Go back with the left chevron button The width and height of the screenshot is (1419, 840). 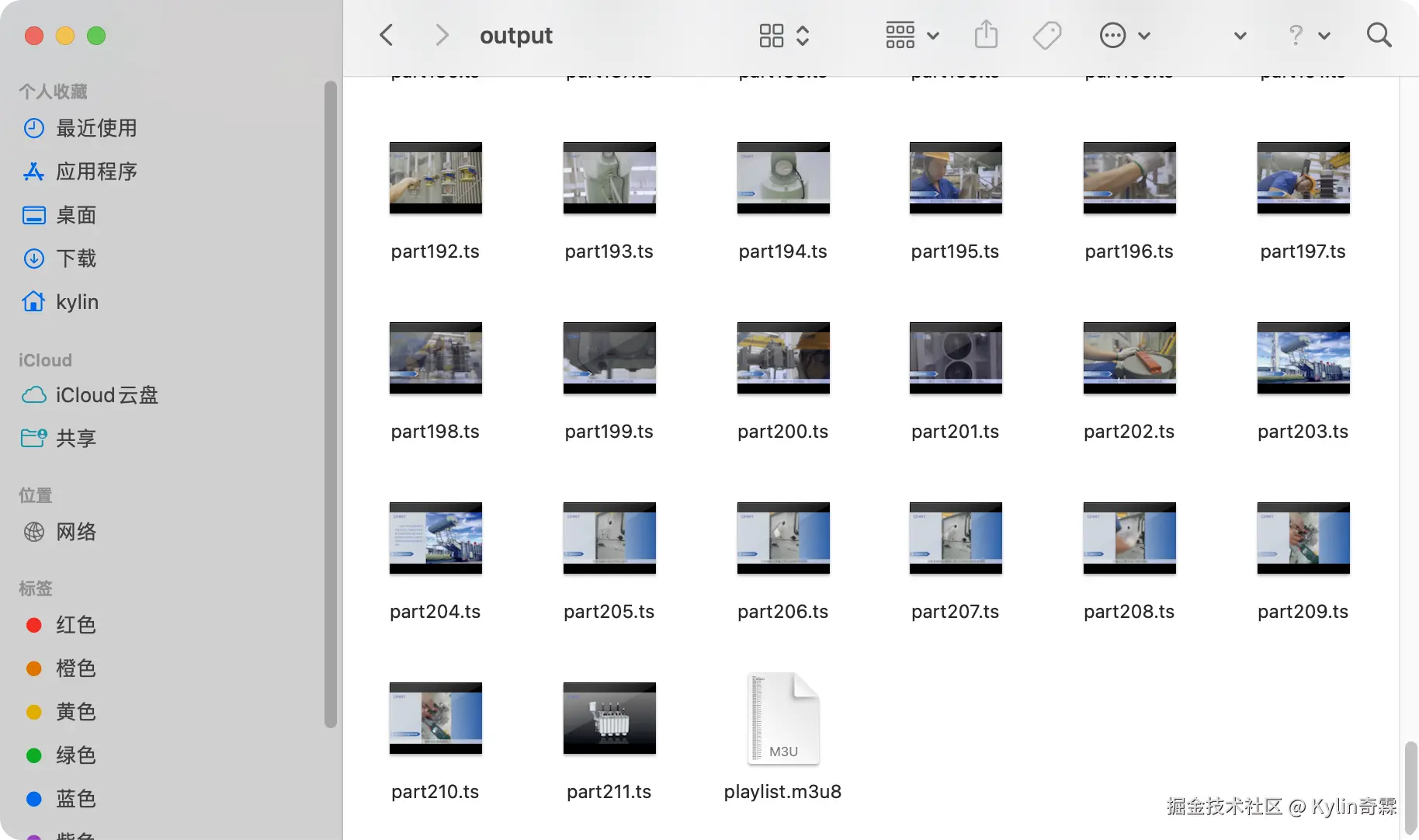pos(386,35)
